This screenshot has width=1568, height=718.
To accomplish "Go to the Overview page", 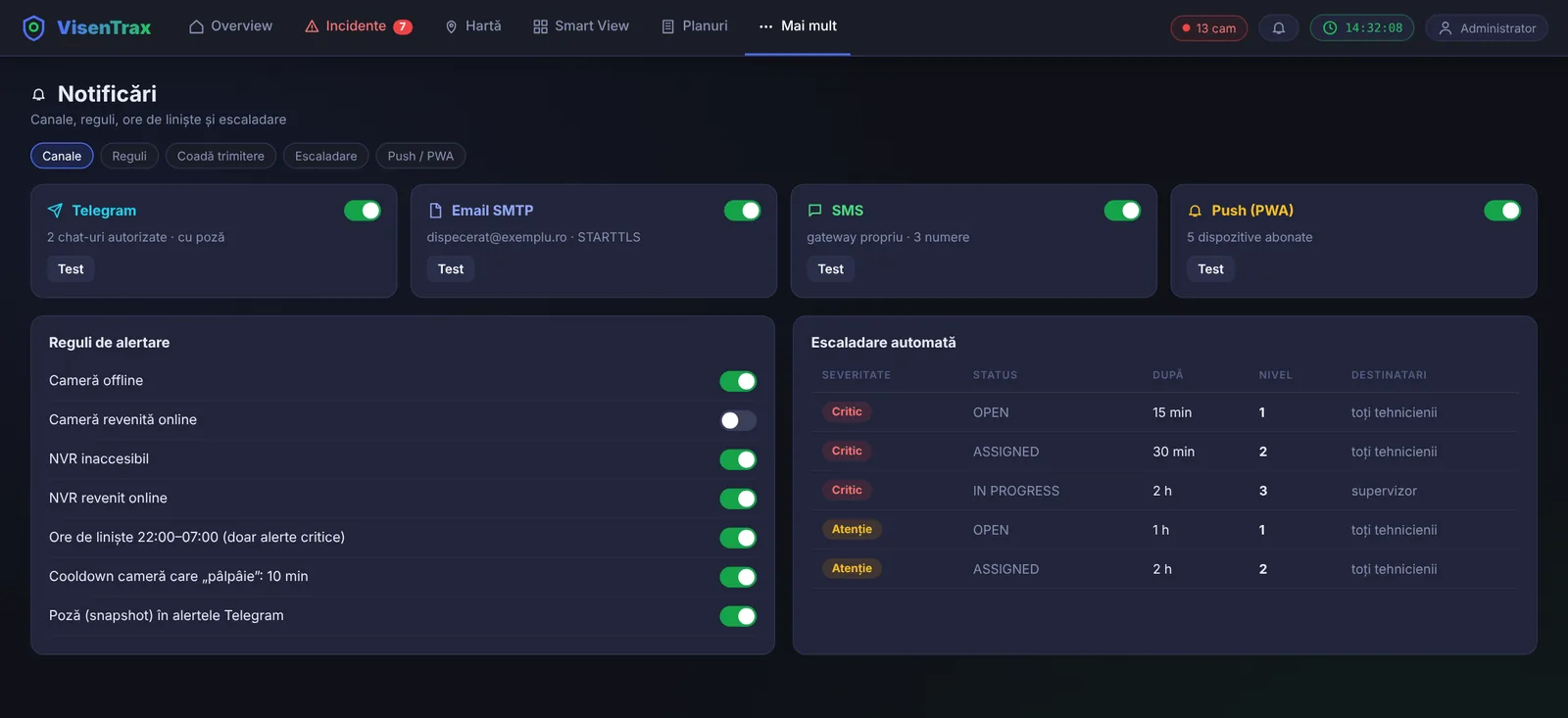I will click(x=230, y=26).
